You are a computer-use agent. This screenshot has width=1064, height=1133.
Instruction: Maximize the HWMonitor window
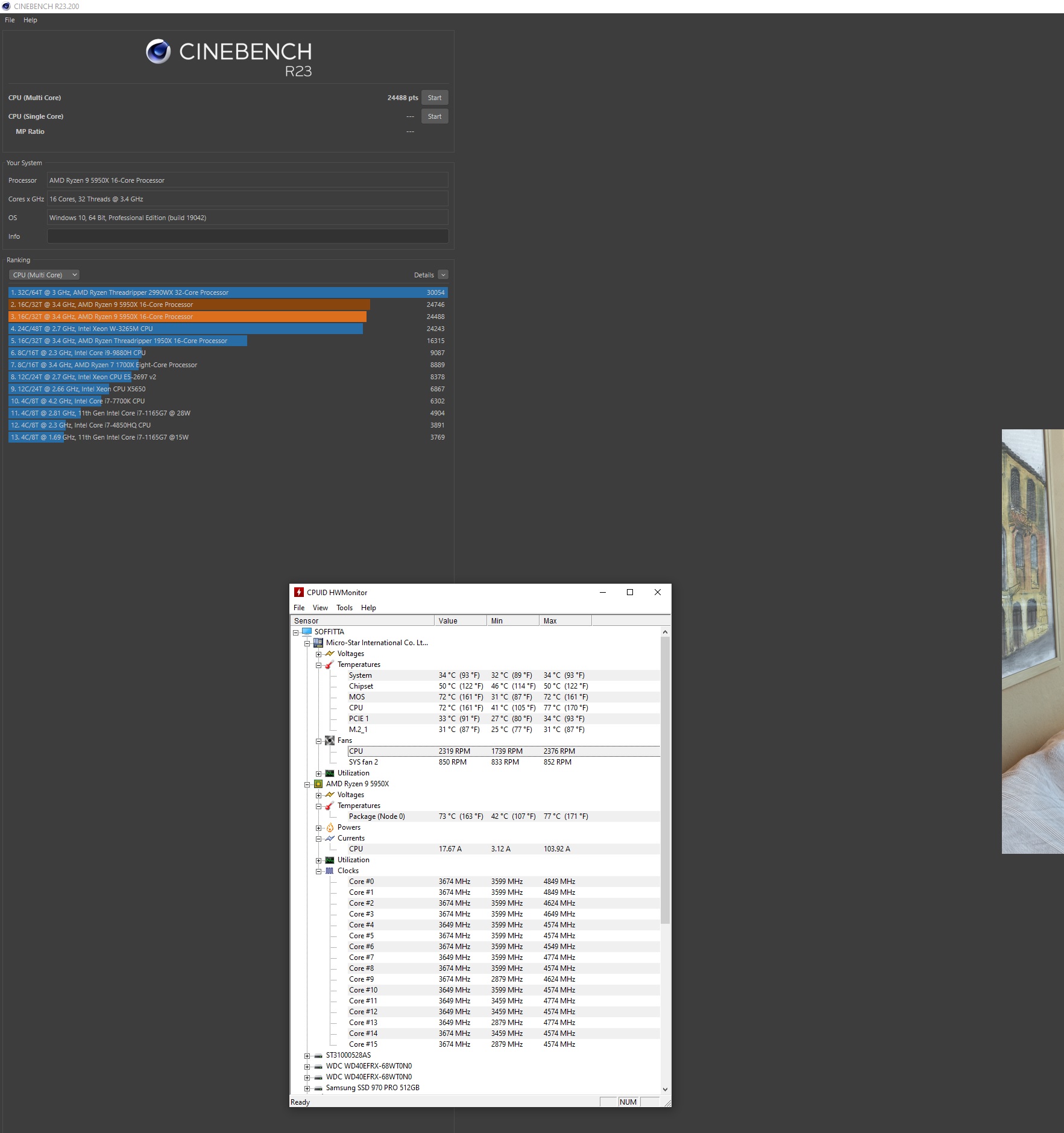coord(630,592)
